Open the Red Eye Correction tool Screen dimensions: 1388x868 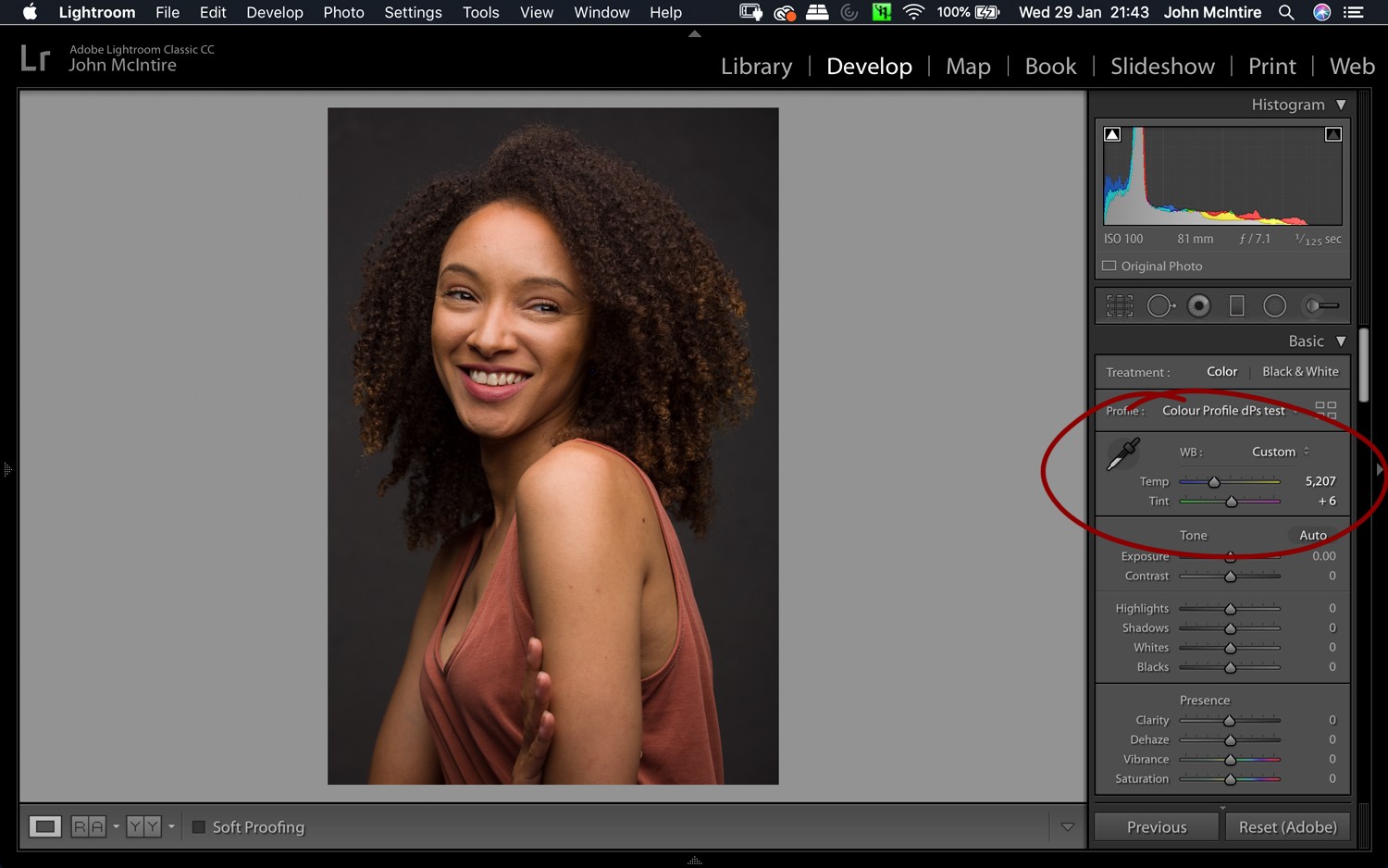[1199, 305]
